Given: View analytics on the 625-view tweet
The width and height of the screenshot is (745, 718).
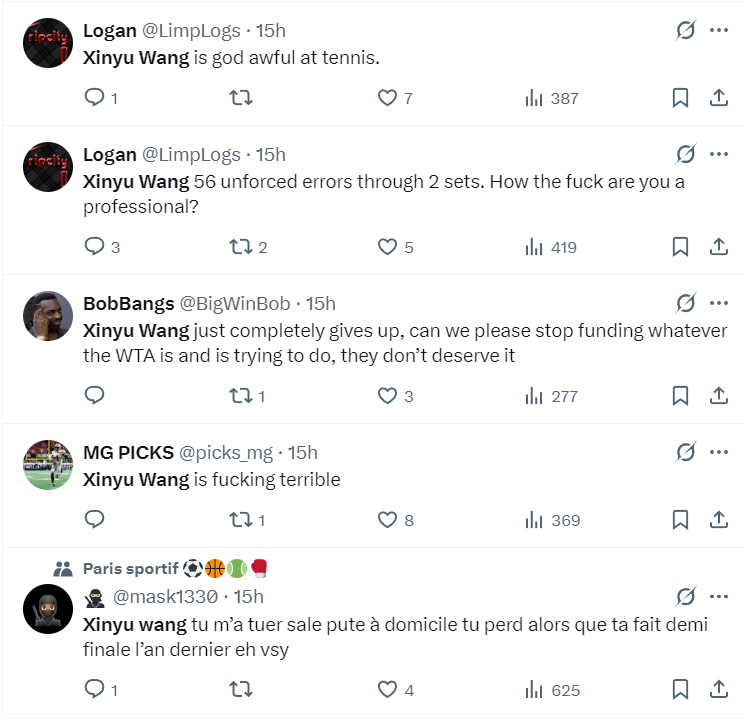Looking at the screenshot, I should pos(551,689).
